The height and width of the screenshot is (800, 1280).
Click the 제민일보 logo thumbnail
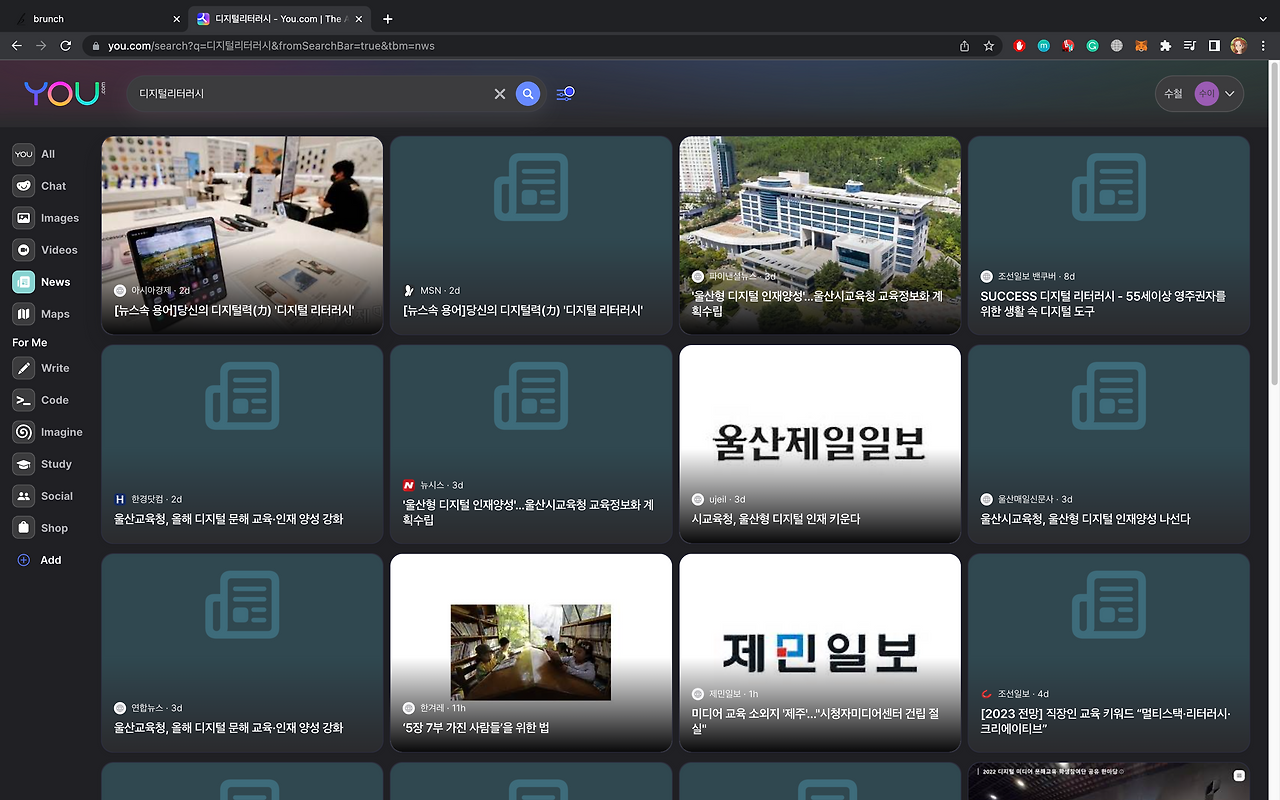[x=820, y=651]
